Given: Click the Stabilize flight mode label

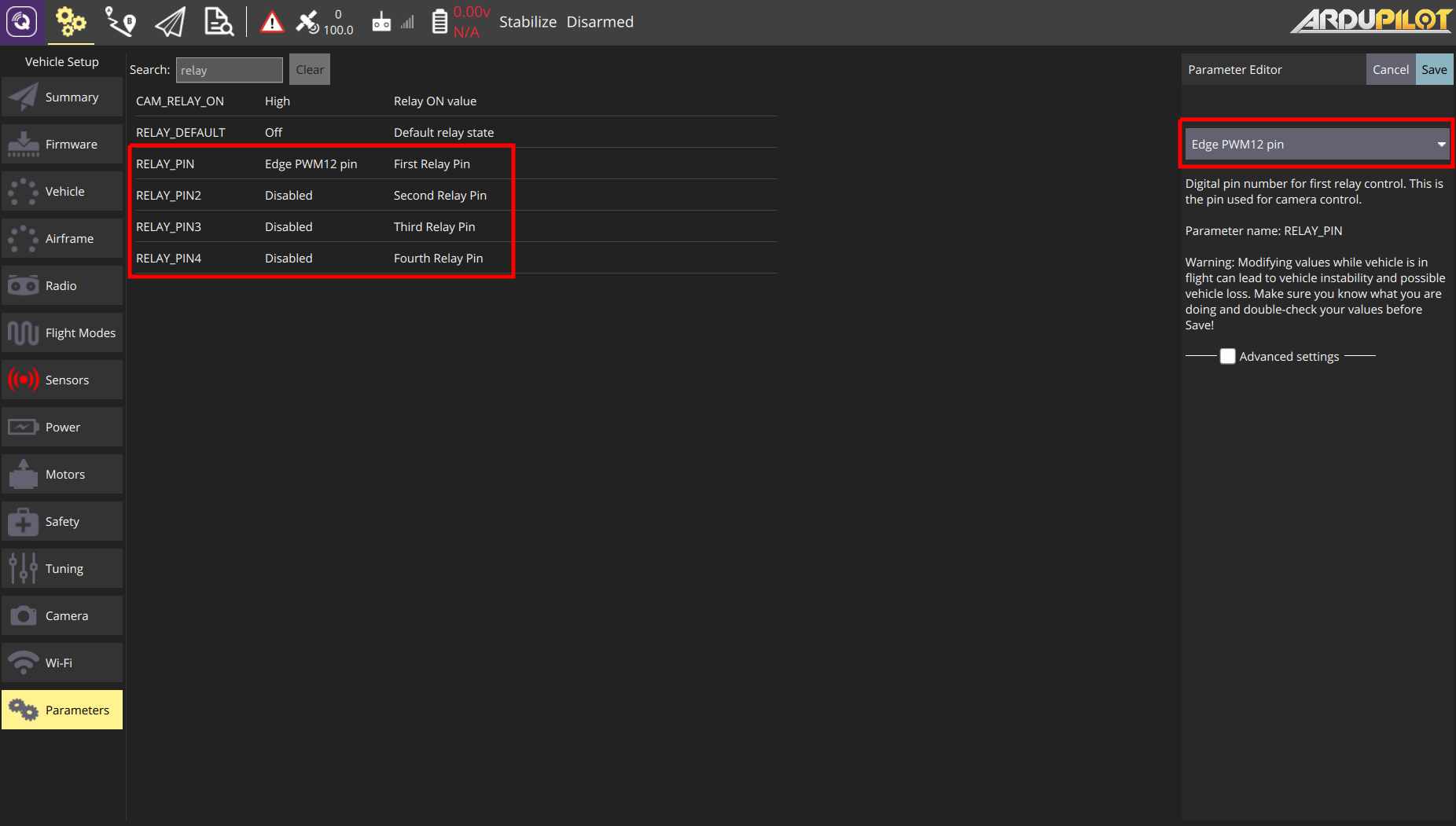Looking at the screenshot, I should (528, 22).
